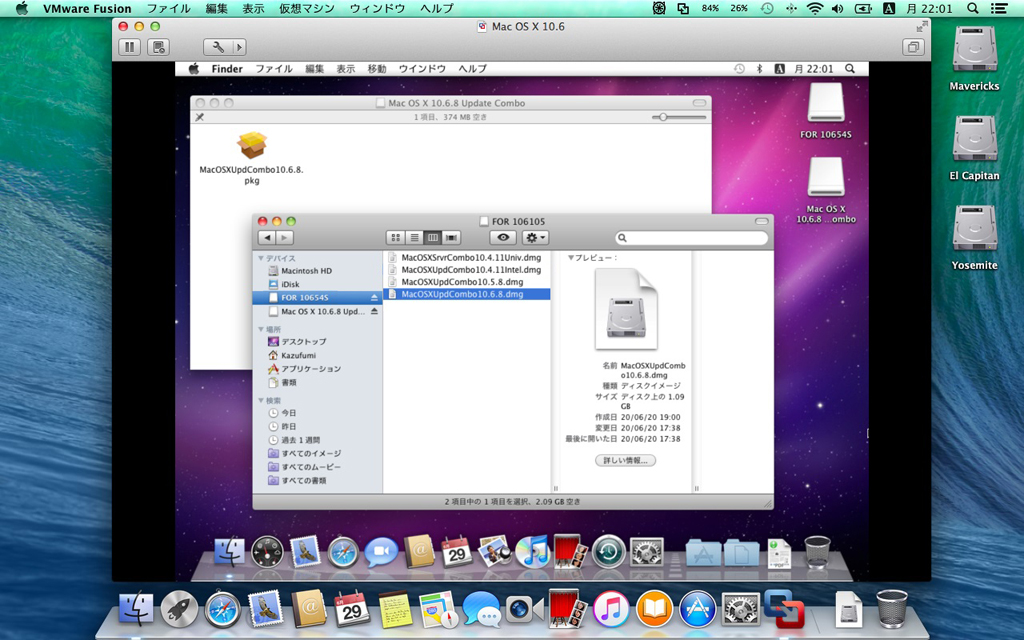
Task: Collapse the 場所 sidebar section
Action: (261, 329)
